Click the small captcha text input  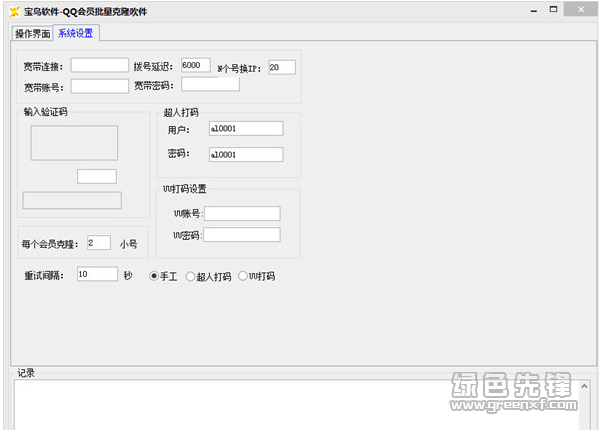point(97,176)
